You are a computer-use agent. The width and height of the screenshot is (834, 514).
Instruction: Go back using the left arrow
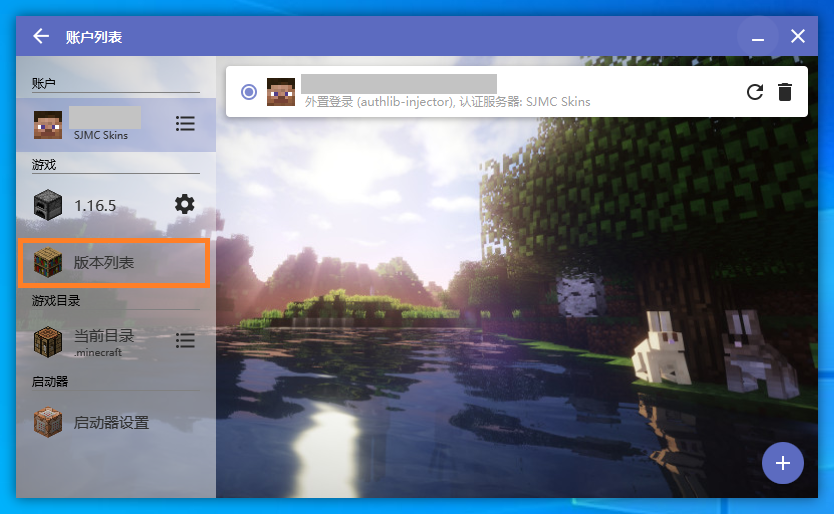[40, 36]
